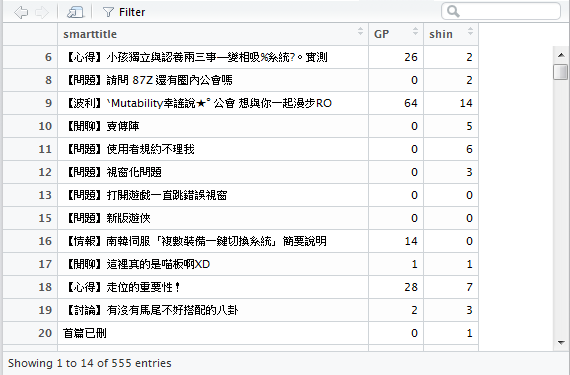Sort by the smarttitle column arrows
This screenshot has height=375, width=570.
pos(360,32)
